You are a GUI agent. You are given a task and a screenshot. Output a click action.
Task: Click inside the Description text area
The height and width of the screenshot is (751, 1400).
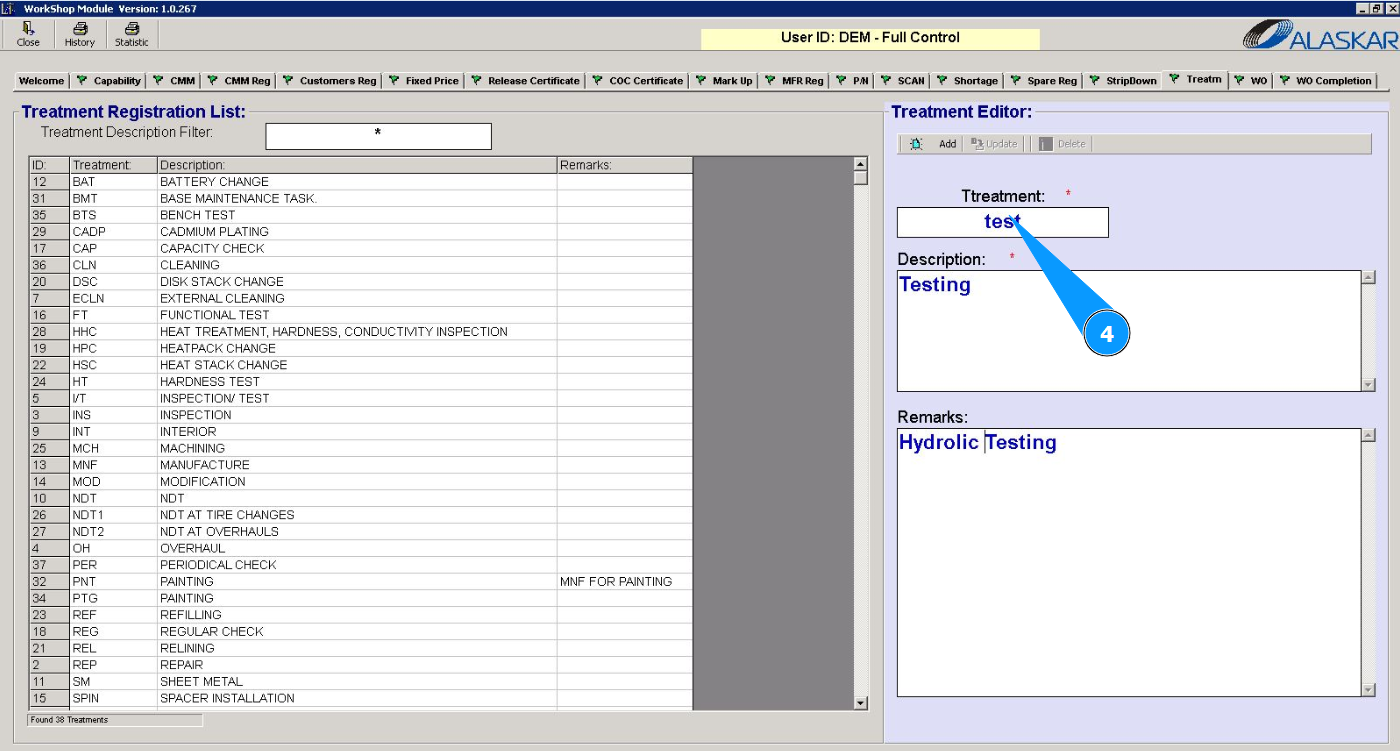point(1129,331)
